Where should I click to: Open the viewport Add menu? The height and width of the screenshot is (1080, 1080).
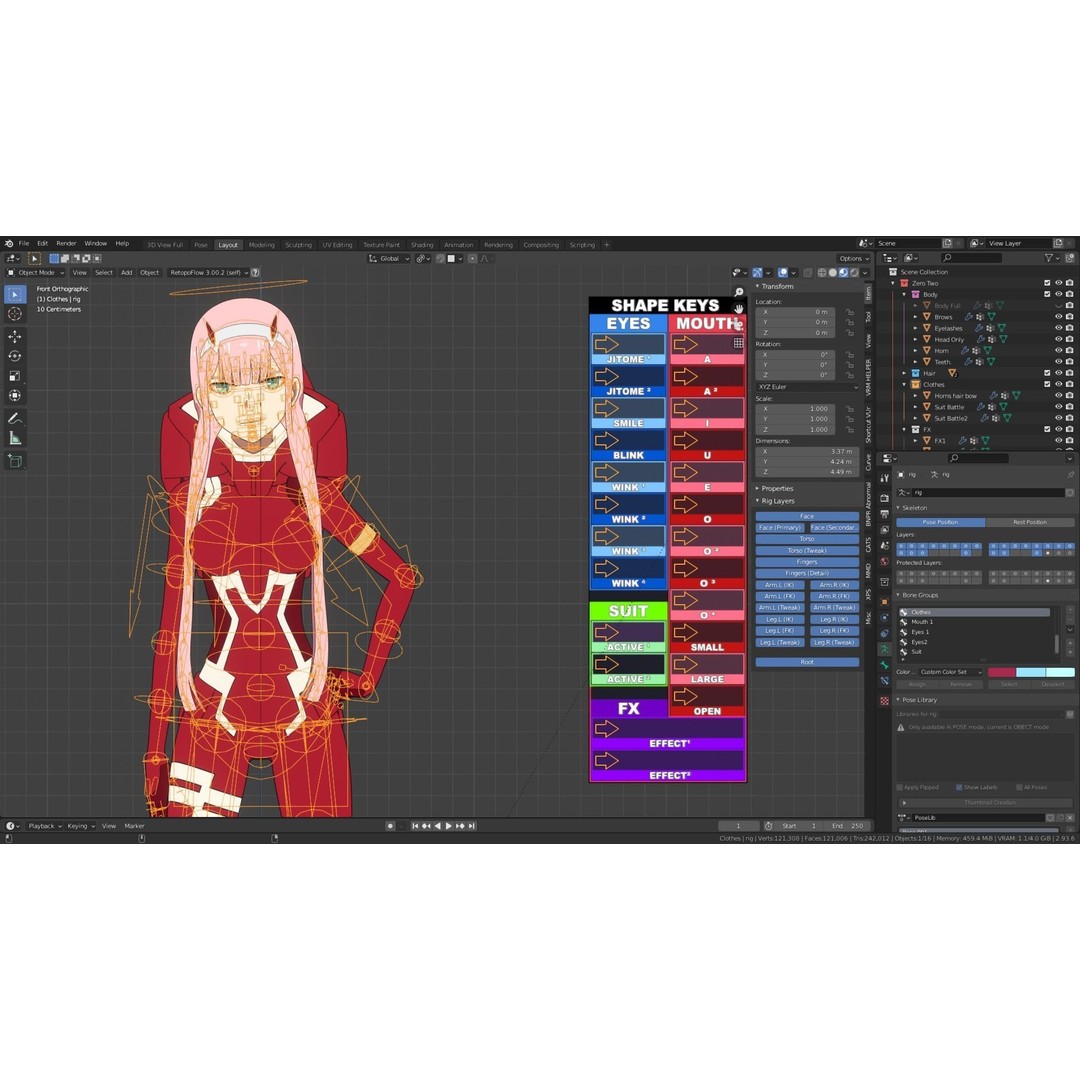(127, 273)
